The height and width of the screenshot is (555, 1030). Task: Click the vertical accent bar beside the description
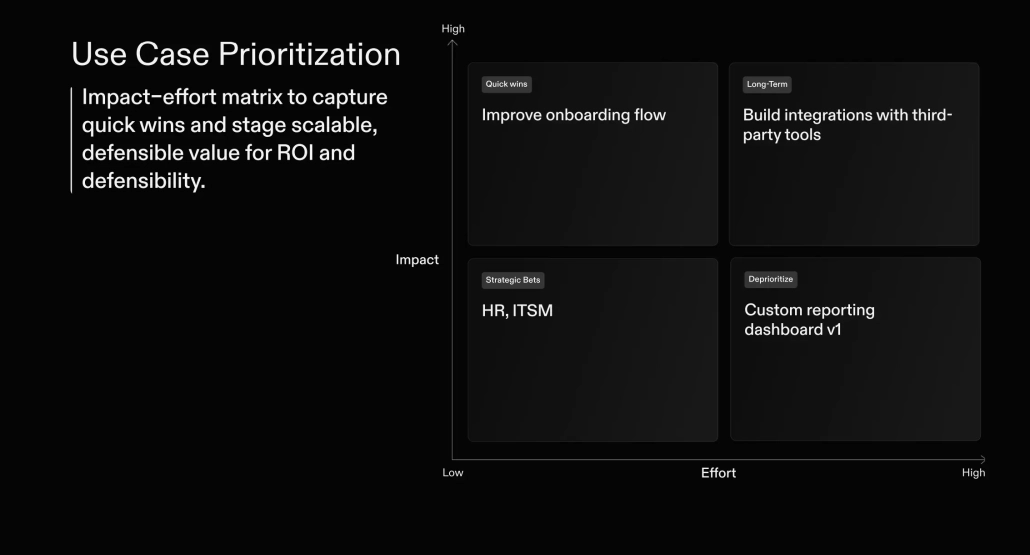click(x=72, y=140)
